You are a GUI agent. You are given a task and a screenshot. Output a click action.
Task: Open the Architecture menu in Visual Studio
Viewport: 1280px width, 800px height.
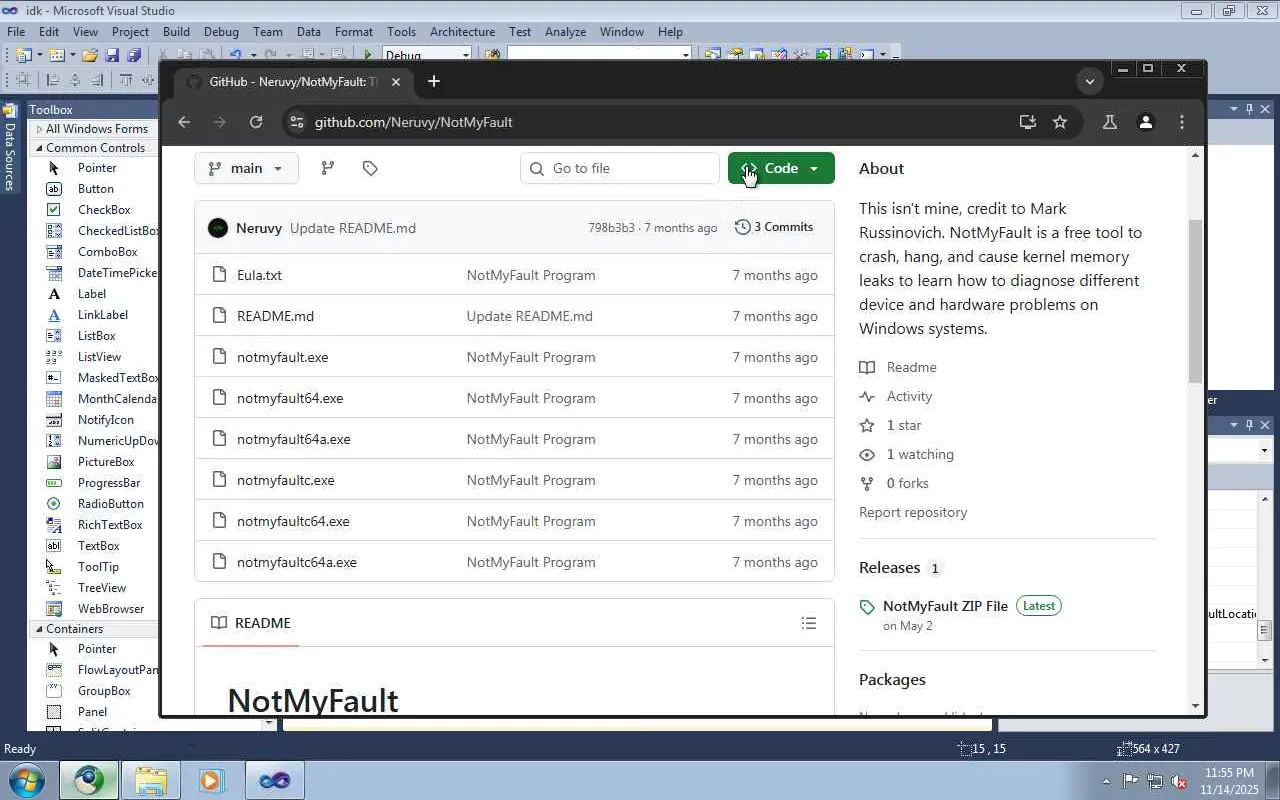point(462,31)
